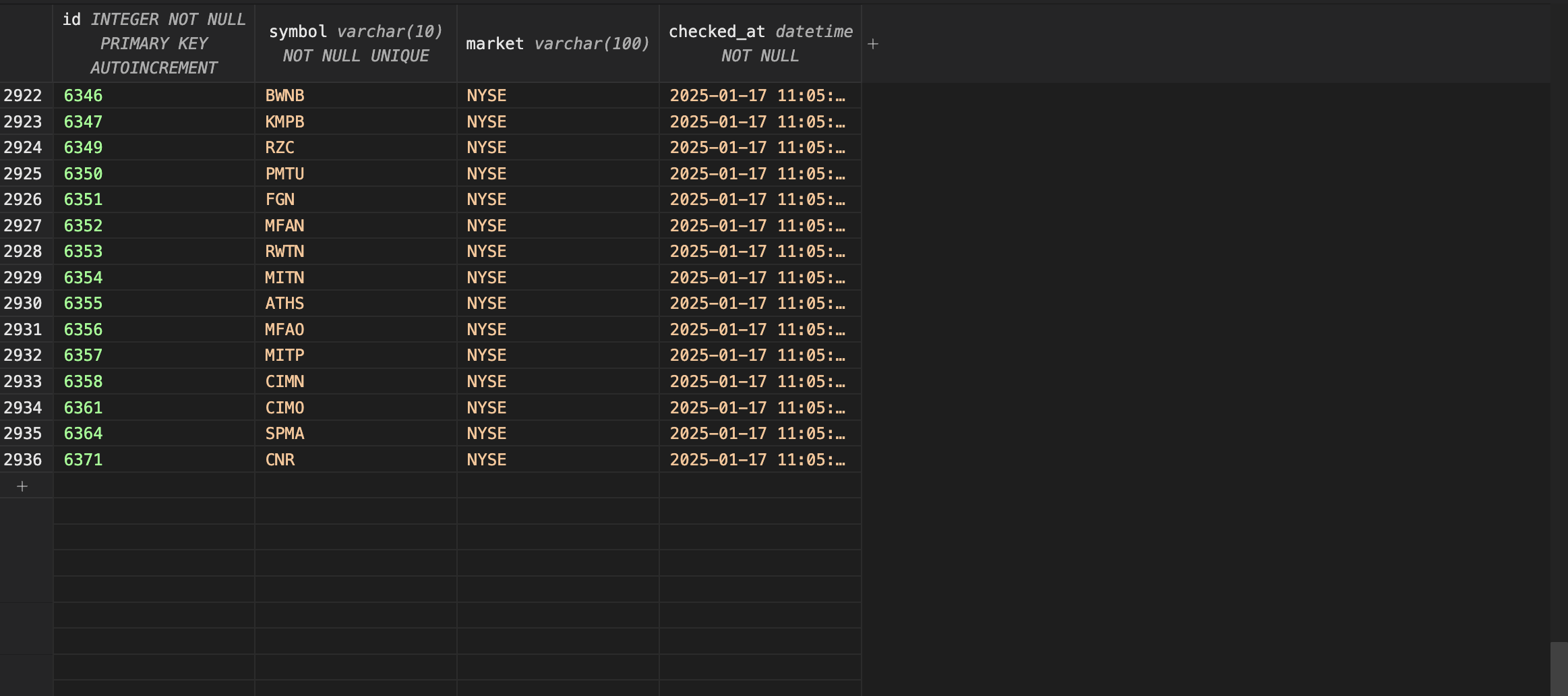Select symbol cell CNR

356,460
